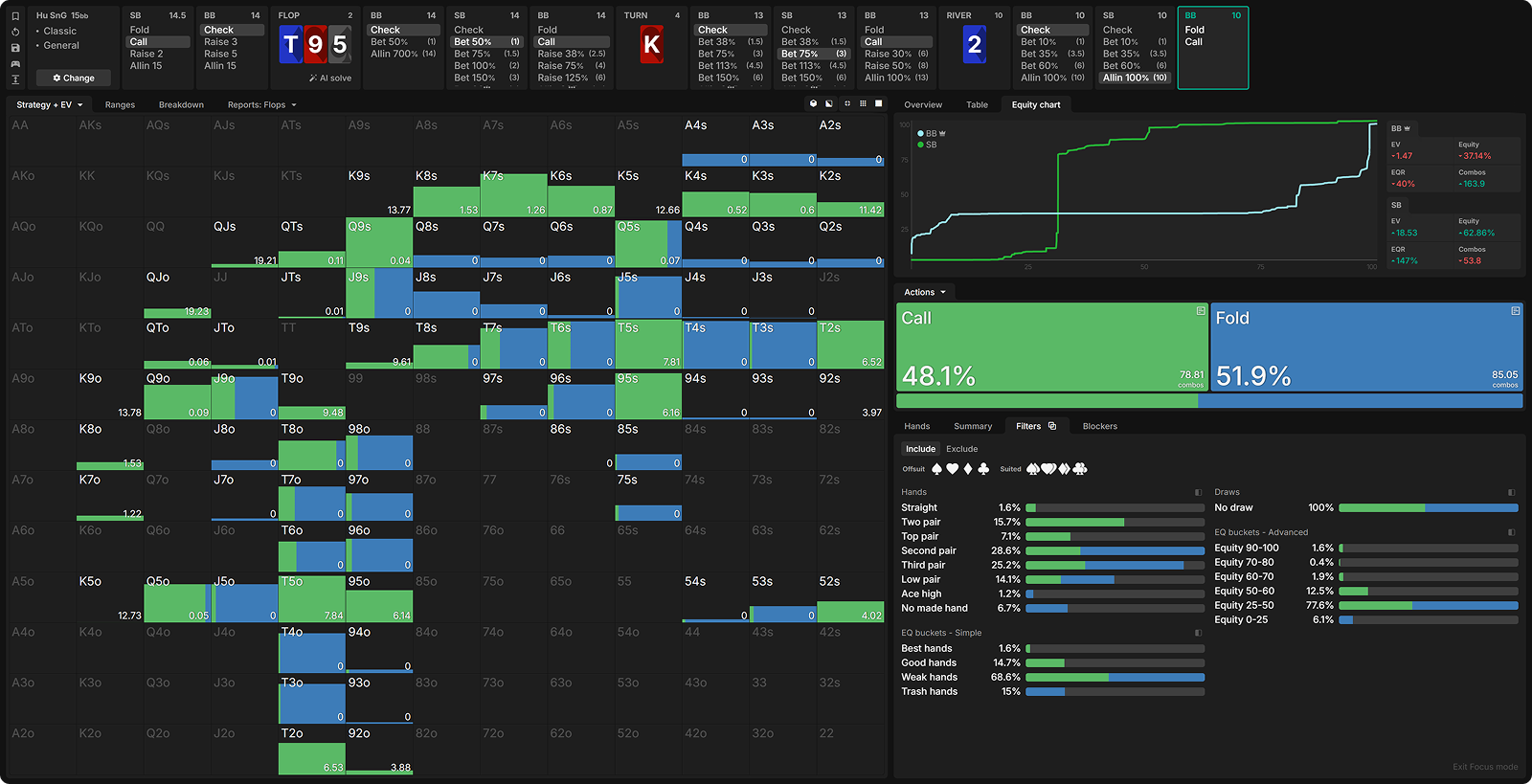
Task: Open the Strategy + EV dropdown
Action: click(50, 105)
